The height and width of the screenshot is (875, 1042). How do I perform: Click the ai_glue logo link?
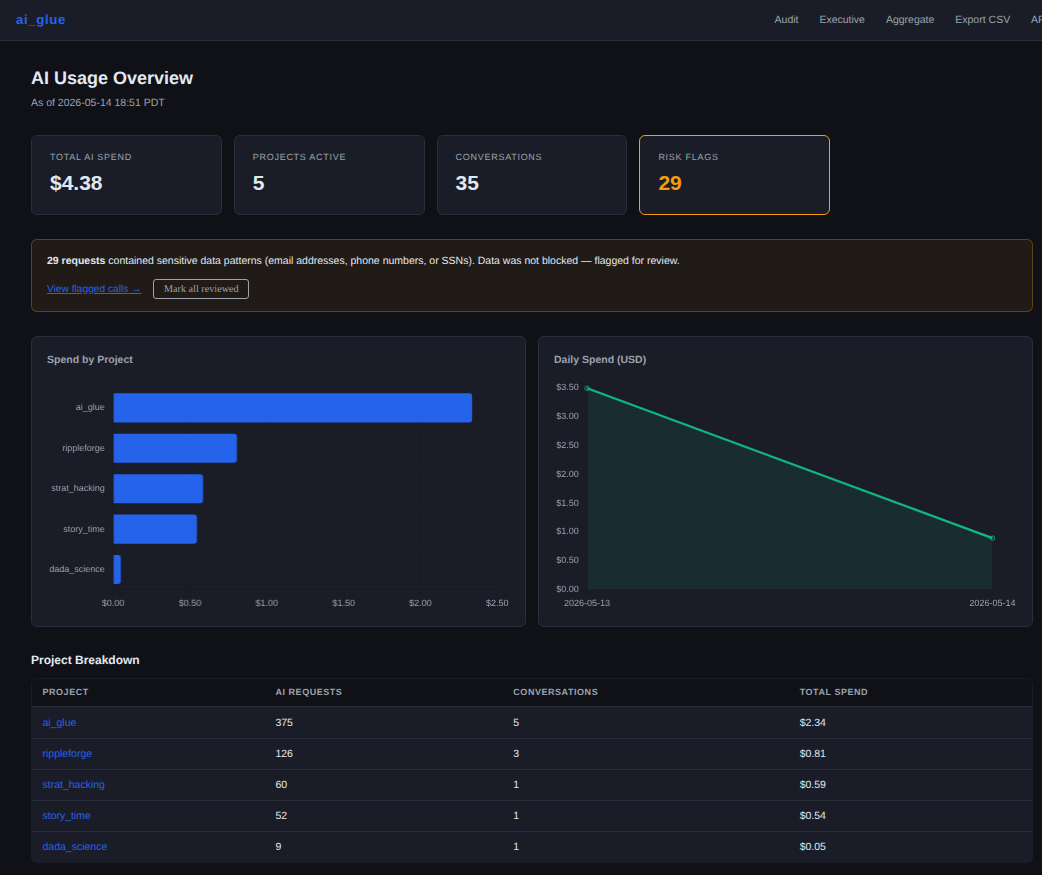coord(41,20)
